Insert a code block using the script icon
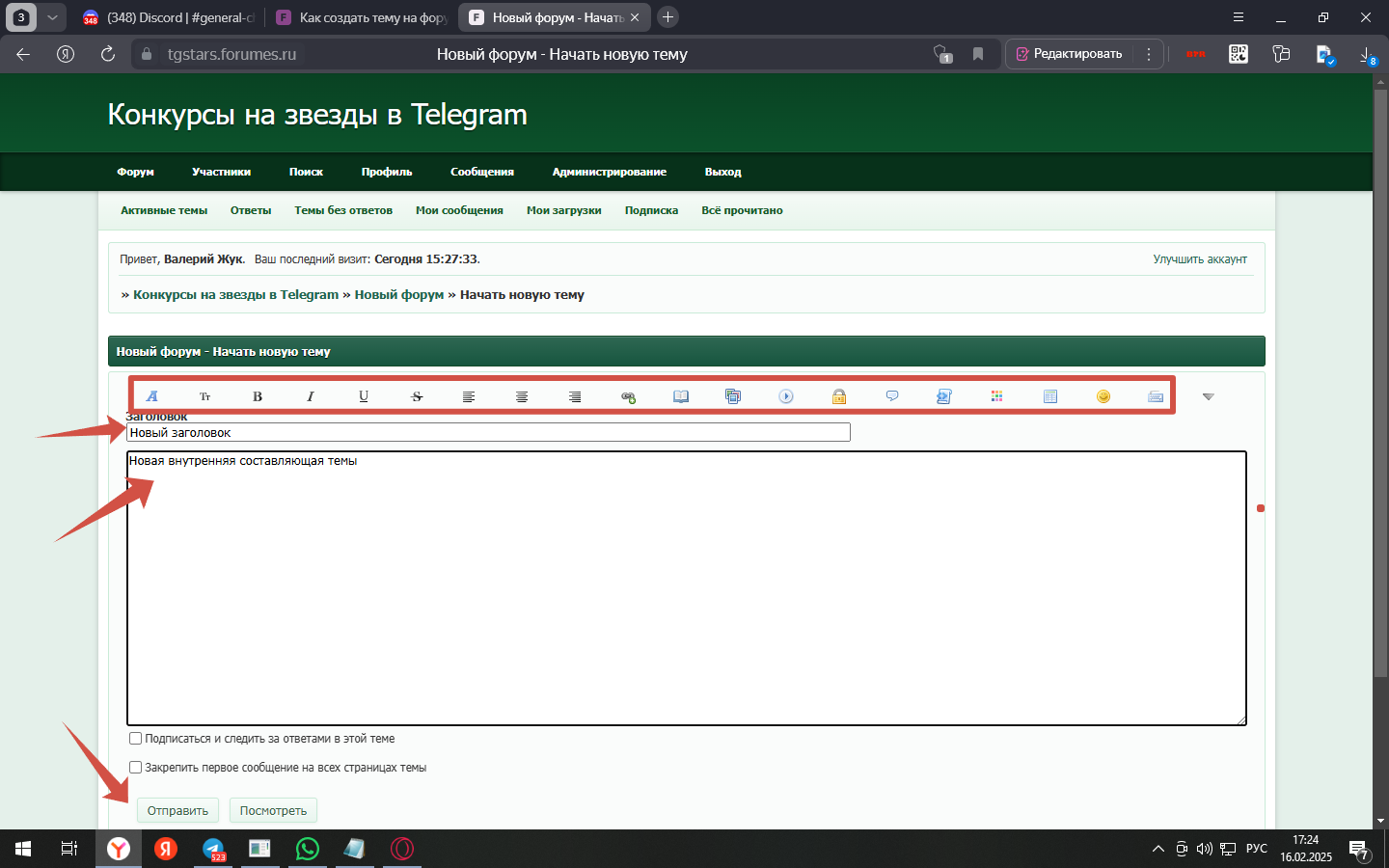Image resolution: width=1389 pixels, height=868 pixels. pyautogui.click(x=944, y=396)
